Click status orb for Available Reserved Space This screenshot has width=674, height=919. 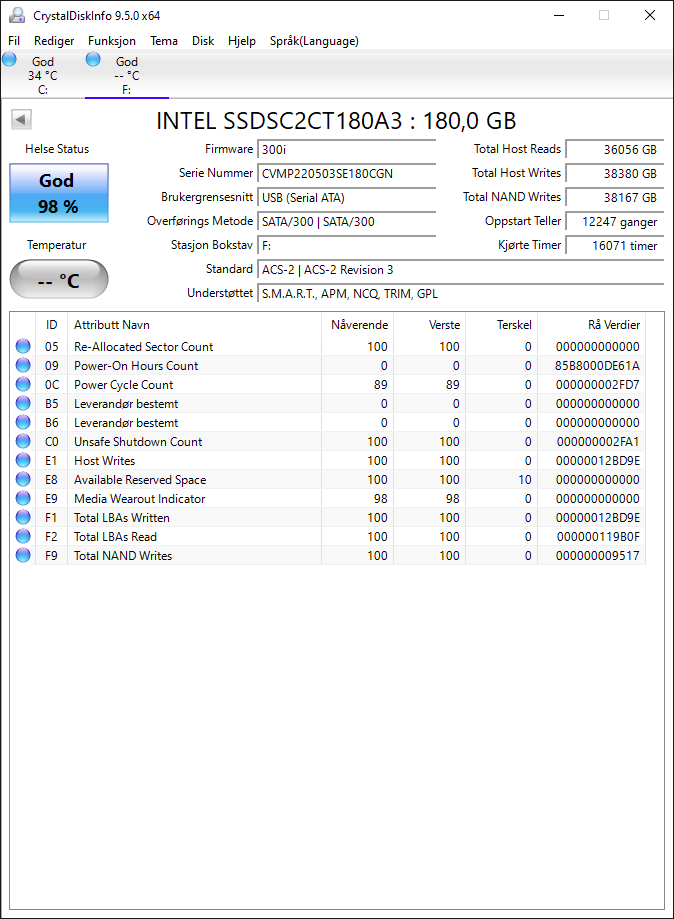pos(23,479)
